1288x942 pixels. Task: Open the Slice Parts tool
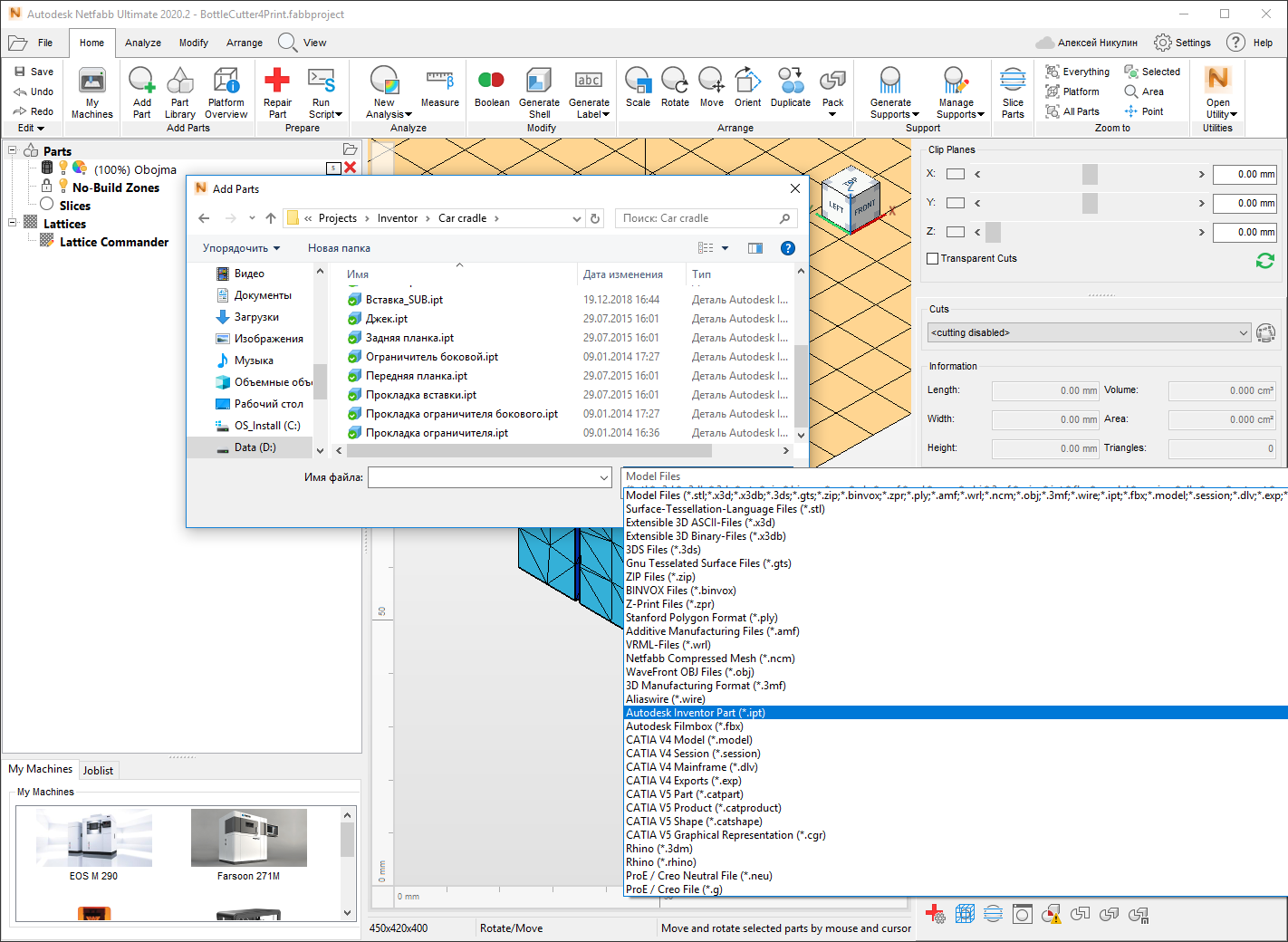click(1013, 92)
